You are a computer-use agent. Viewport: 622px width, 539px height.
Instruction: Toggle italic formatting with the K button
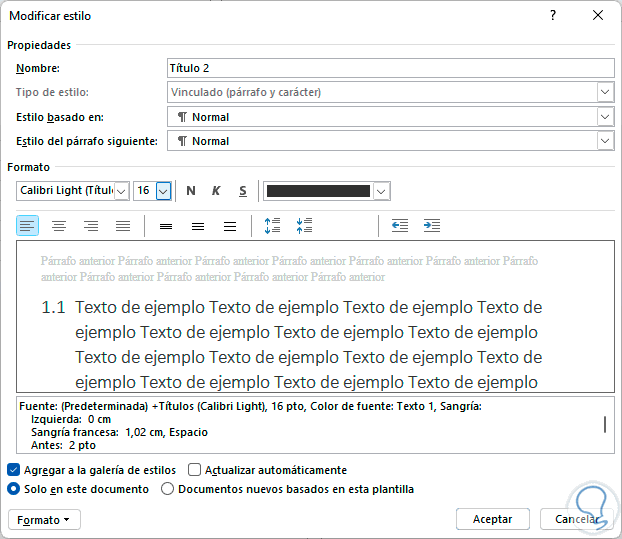(x=216, y=191)
